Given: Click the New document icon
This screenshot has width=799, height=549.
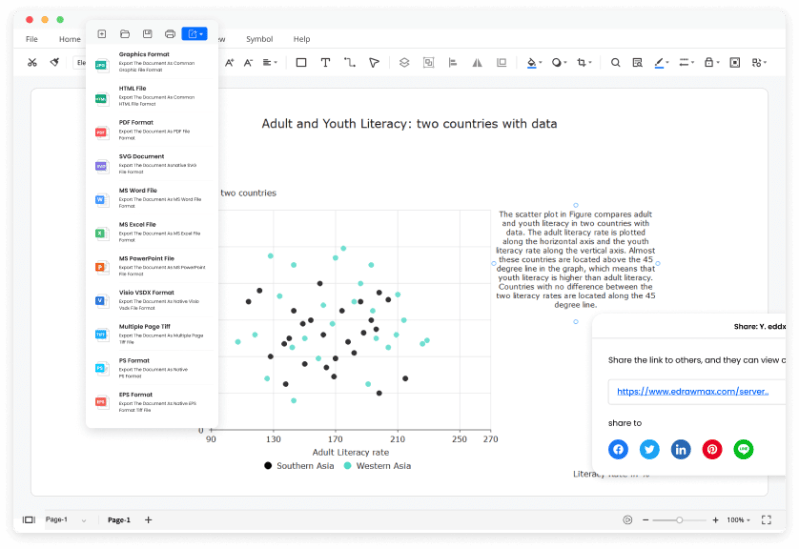Looking at the screenshot, I should tap(102, 34).
